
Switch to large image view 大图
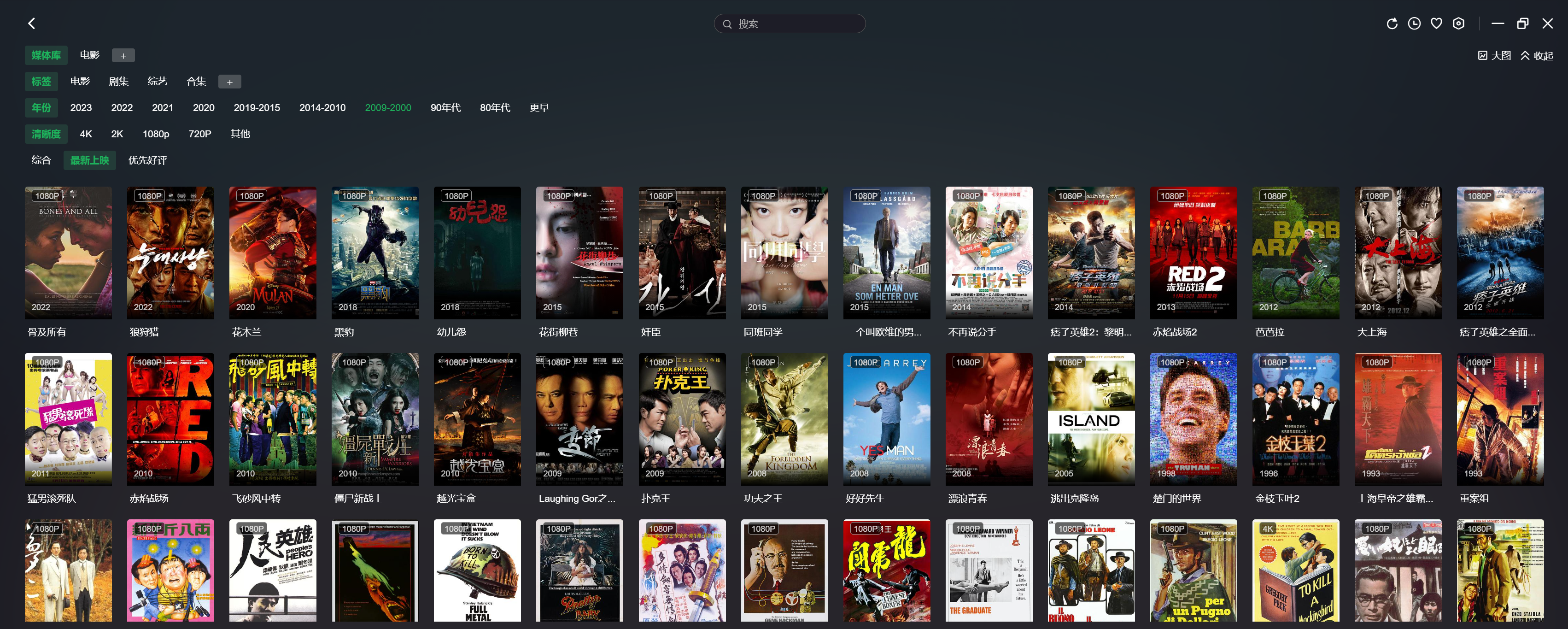click(x=1494, y=55)
